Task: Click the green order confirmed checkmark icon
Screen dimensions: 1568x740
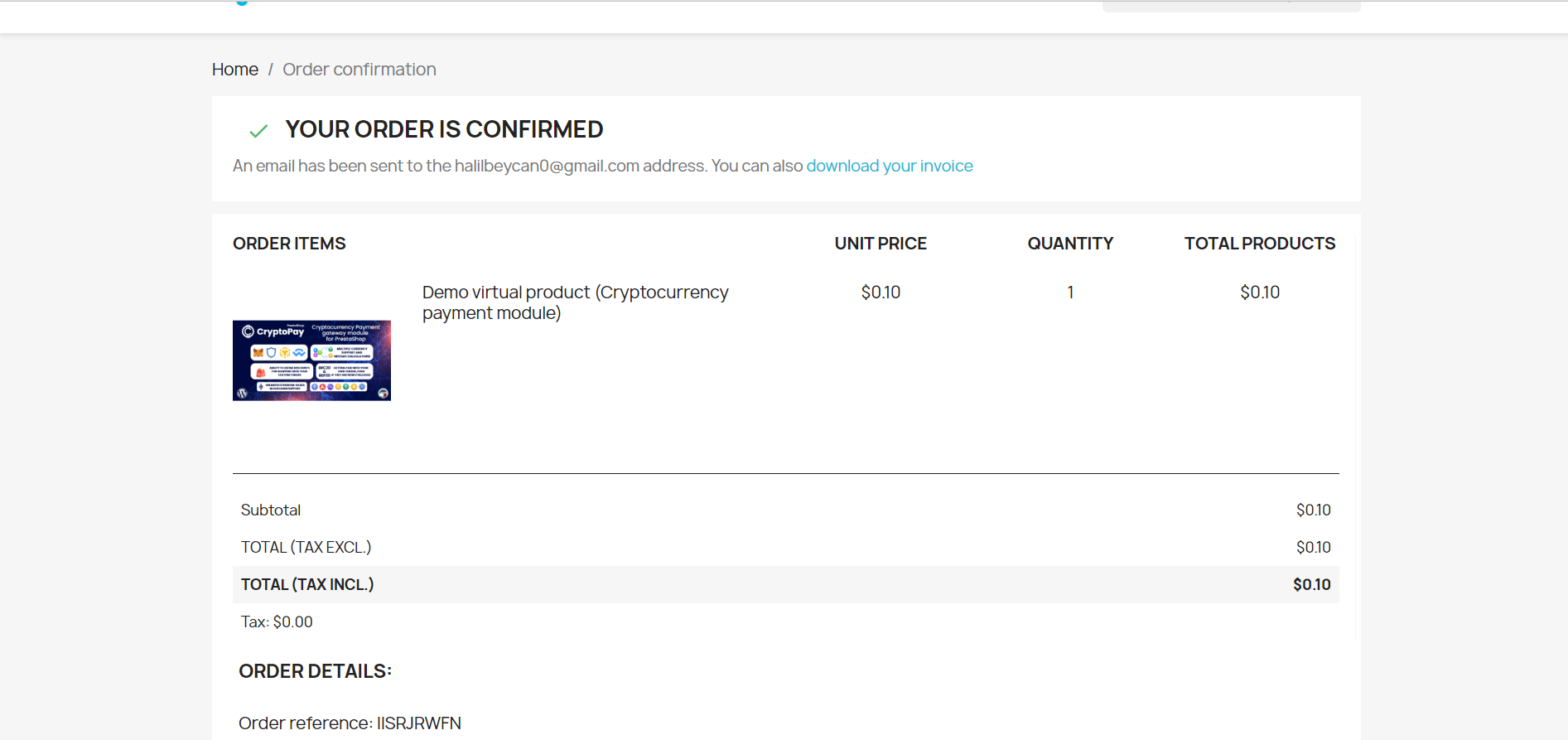Action: (258, 131)
